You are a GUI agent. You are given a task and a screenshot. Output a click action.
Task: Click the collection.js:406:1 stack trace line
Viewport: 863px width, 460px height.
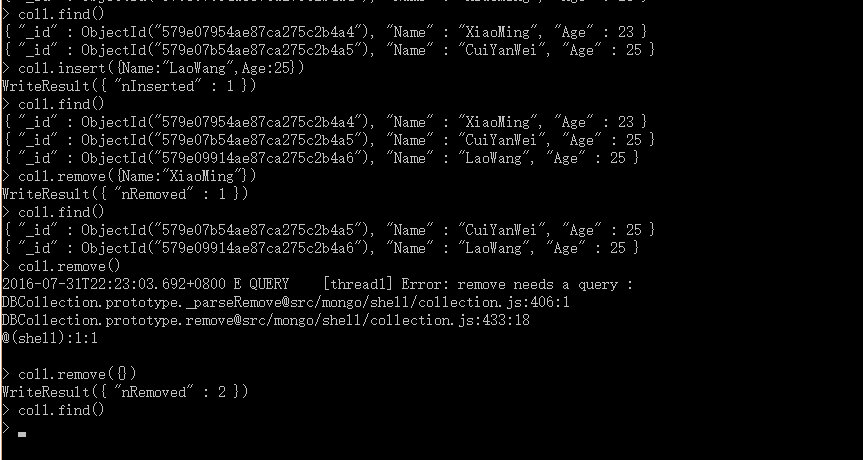pyautogui.click(x=286, y=302)
